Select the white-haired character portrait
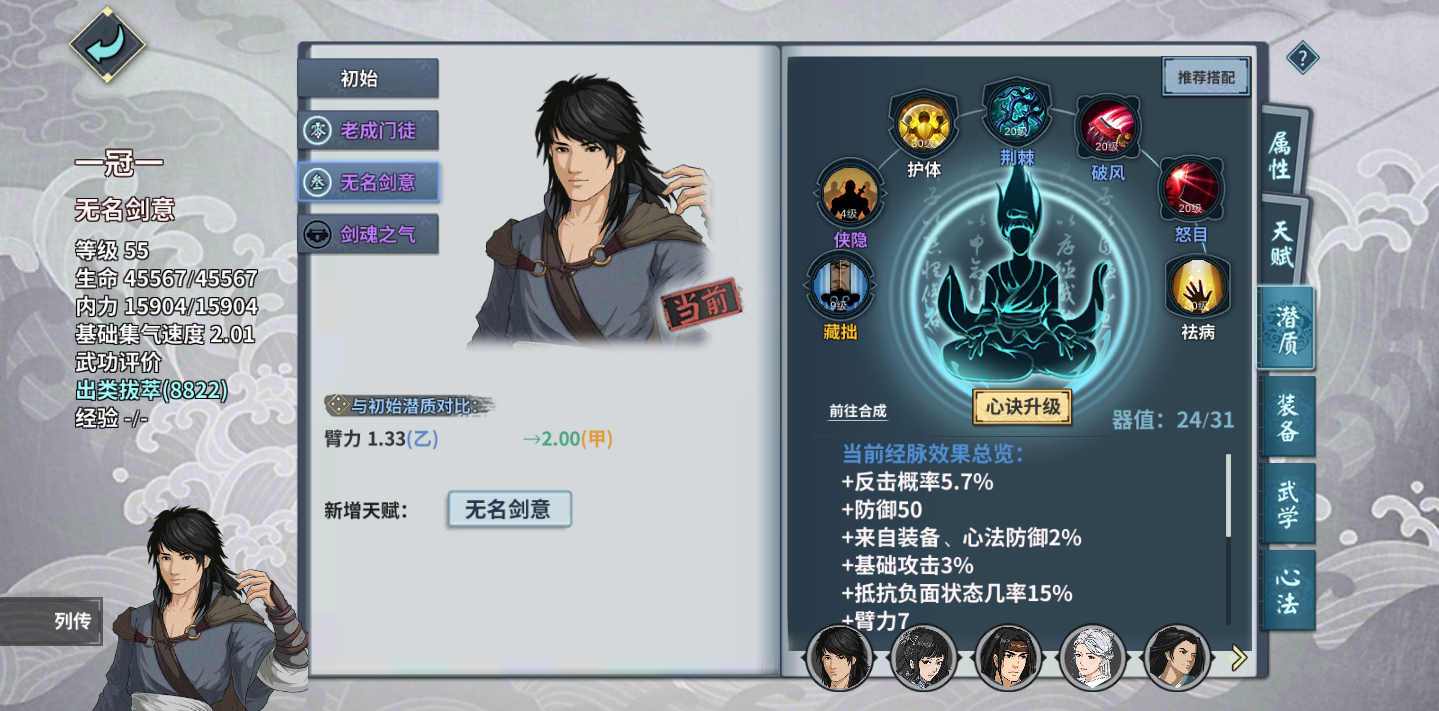Screen dimensions: 1439x711 click(1093, 657)
